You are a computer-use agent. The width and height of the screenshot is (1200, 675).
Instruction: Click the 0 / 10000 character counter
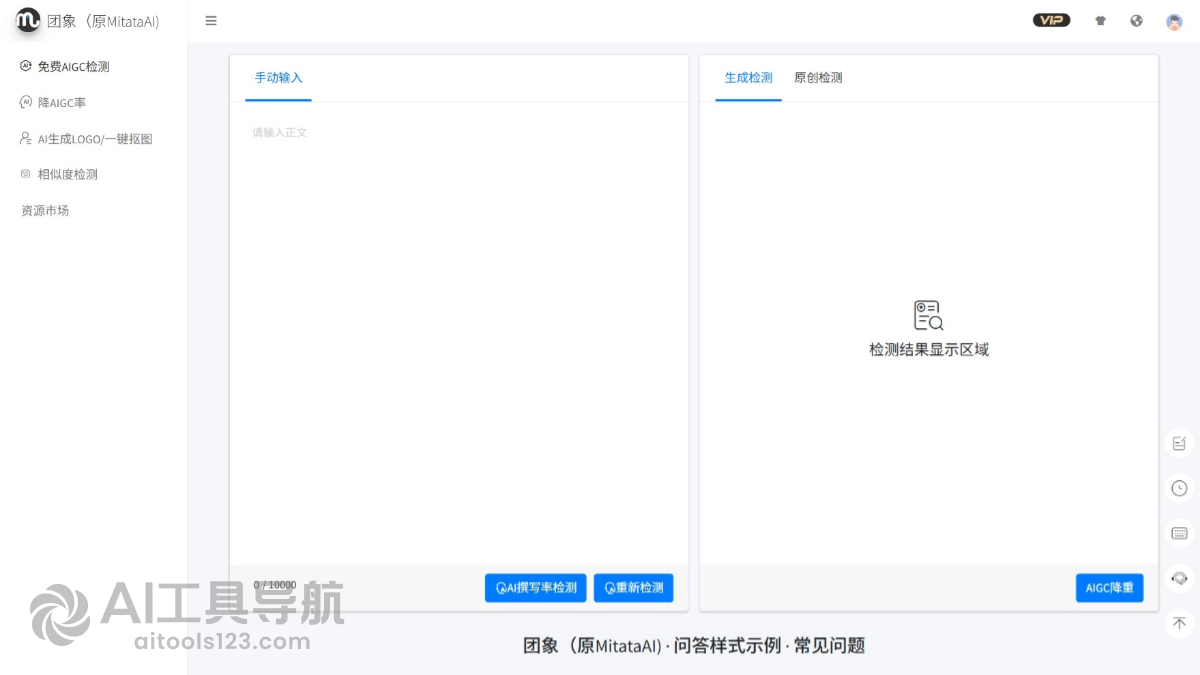[x=275, y=585]
